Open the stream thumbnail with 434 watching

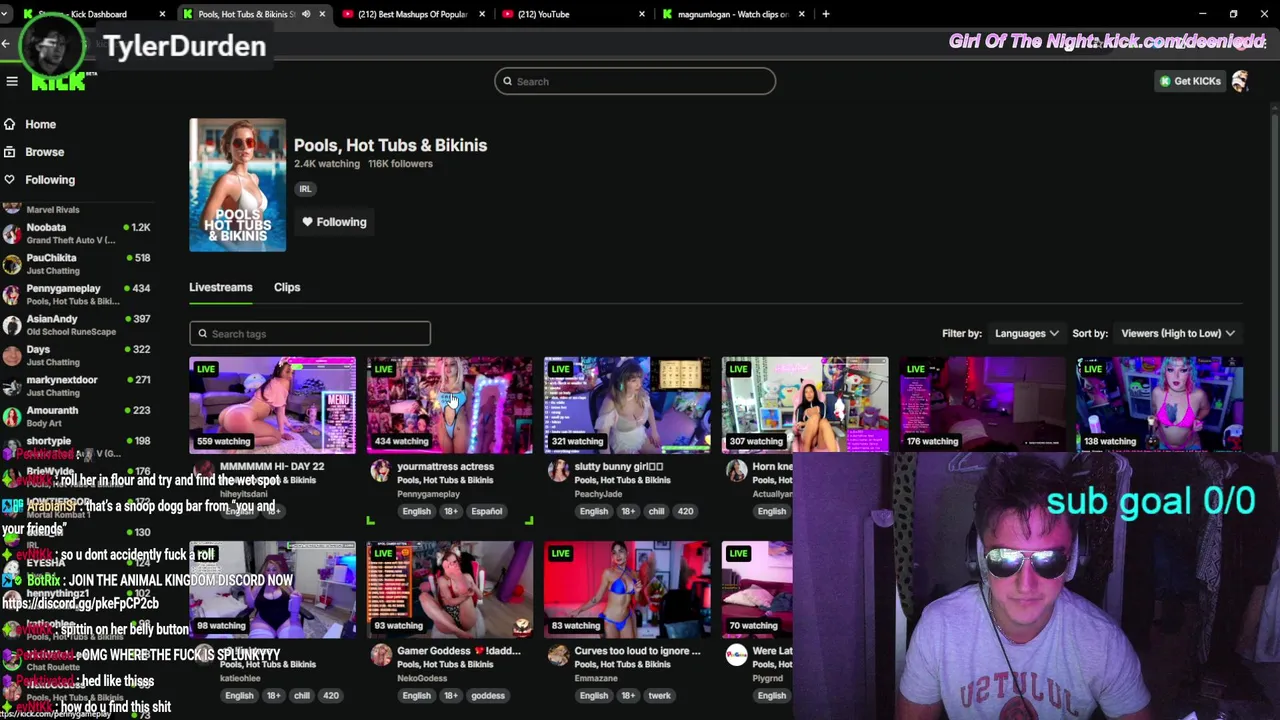pos(450,404)
